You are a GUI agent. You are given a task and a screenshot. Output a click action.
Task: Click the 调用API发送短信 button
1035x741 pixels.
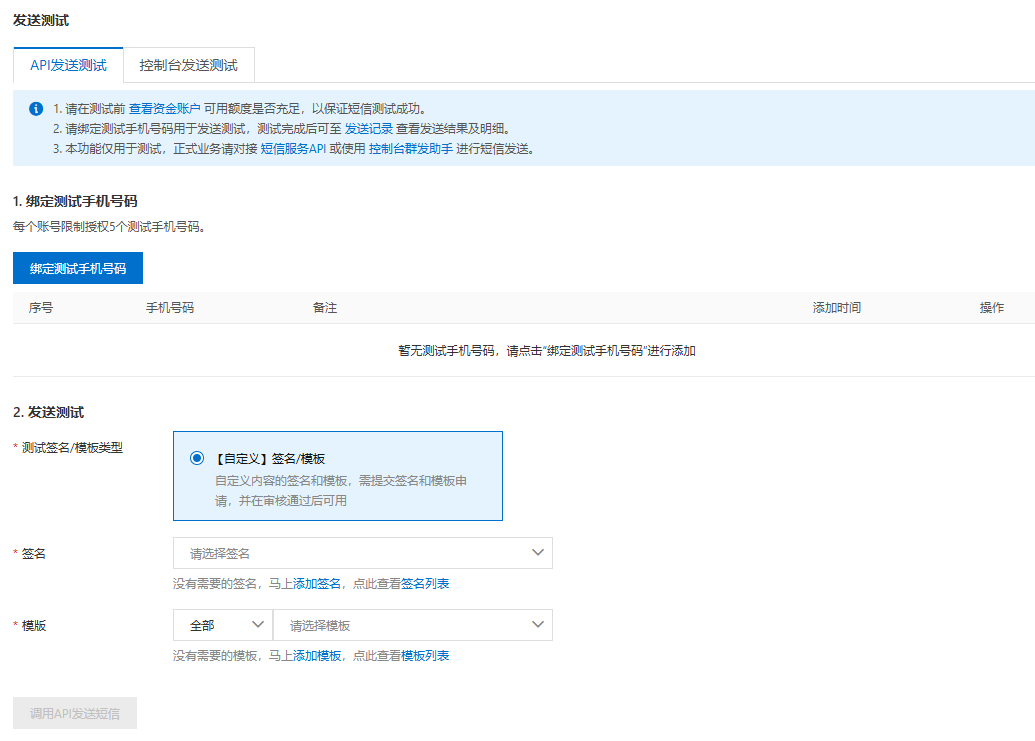pos(75,713)
